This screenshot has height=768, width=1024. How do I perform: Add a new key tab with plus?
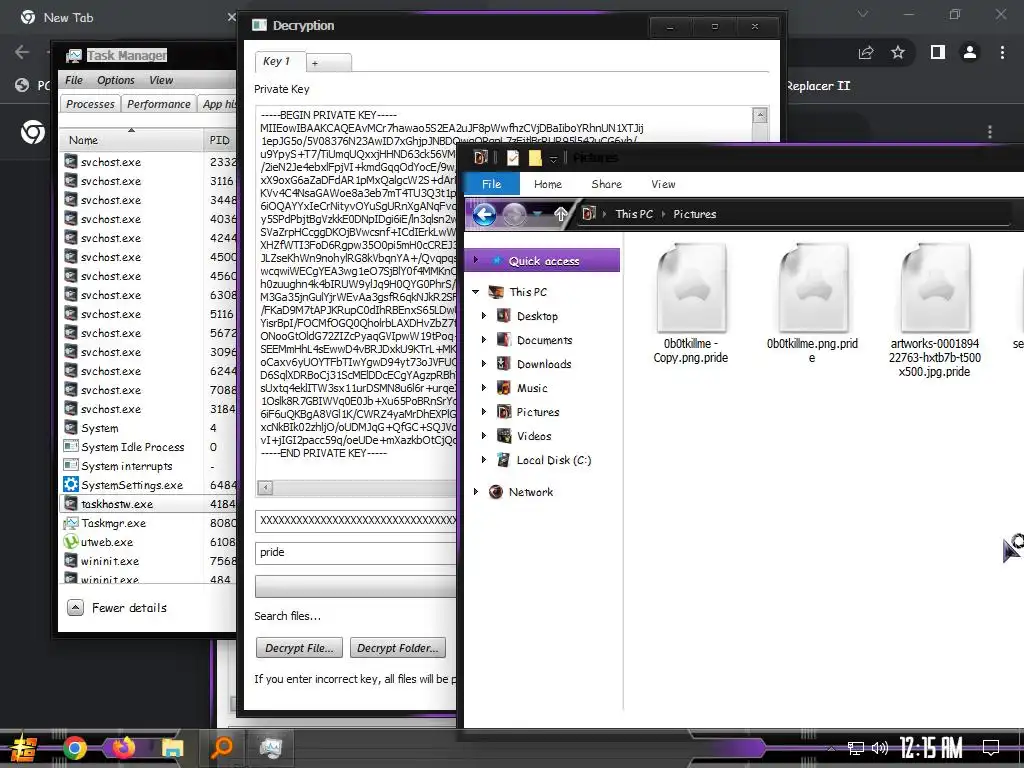[x=329, y=63]
